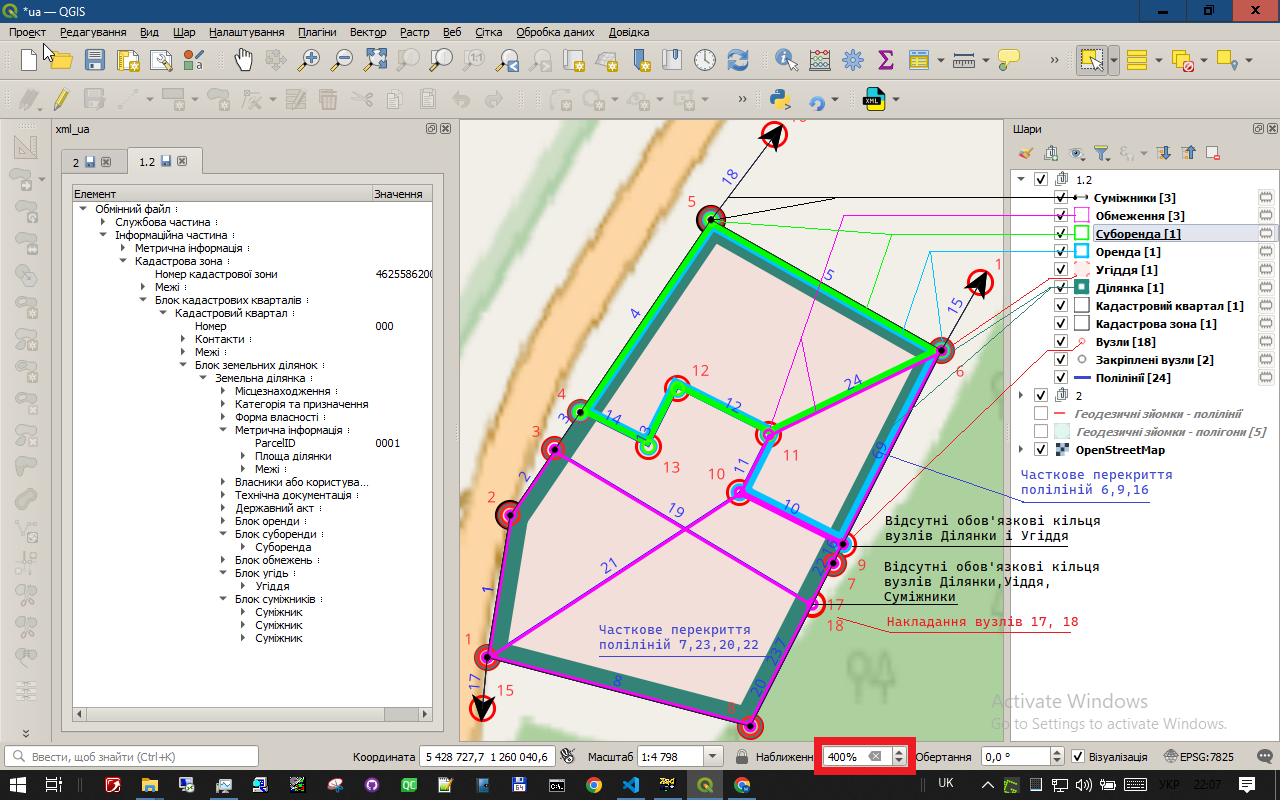This screenshot has width=1280, height=800.
Task: Collapse the Кадастрова зона tree node
Action: tap(123, 261)
